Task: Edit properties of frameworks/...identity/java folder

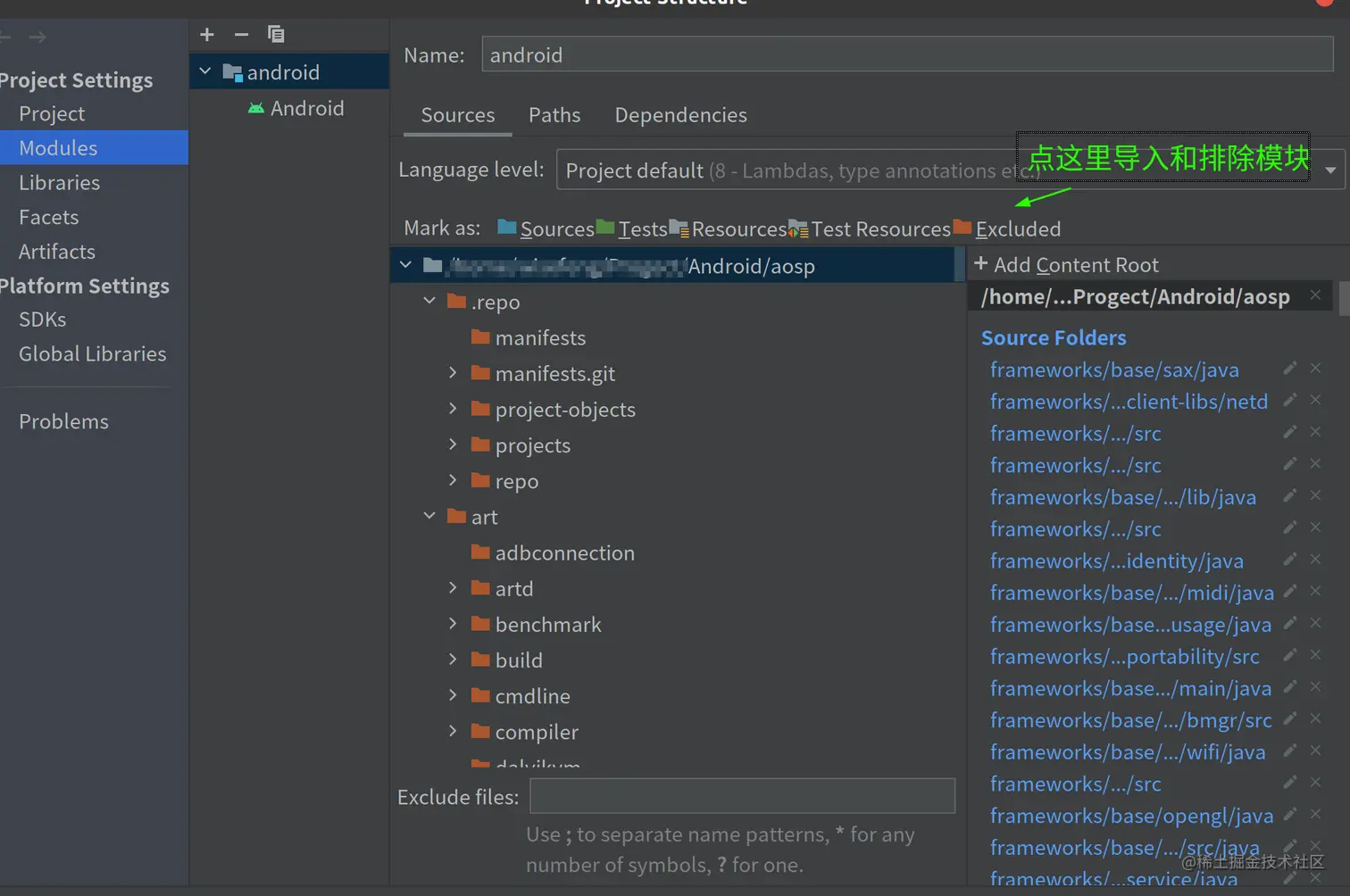Action: [1289, 560]
